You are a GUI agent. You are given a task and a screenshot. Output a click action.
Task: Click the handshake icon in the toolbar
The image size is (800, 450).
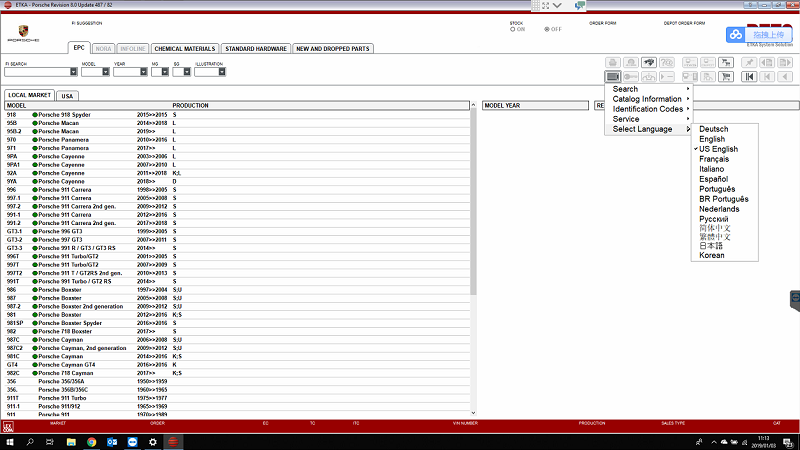point(648,62)
